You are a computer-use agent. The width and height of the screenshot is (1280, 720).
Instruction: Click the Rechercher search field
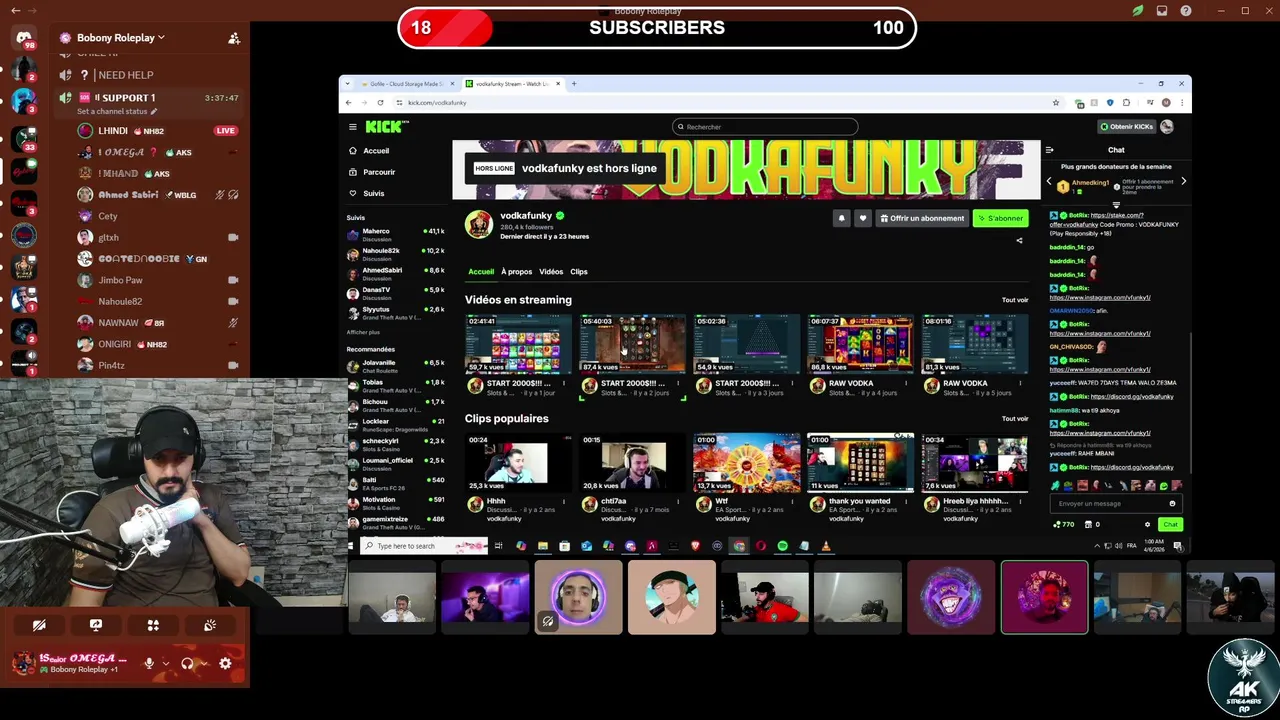[765, 127]
